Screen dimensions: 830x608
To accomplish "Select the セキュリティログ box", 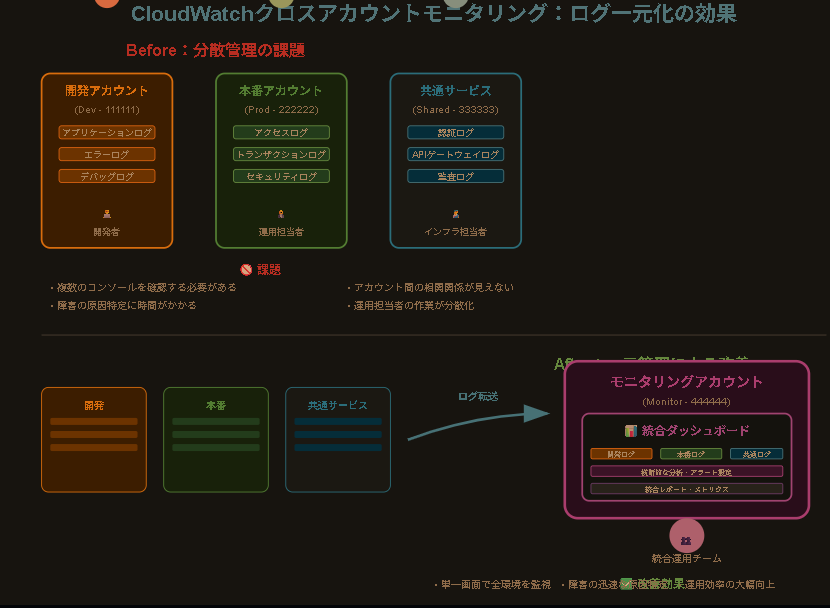I will [281, 176].
